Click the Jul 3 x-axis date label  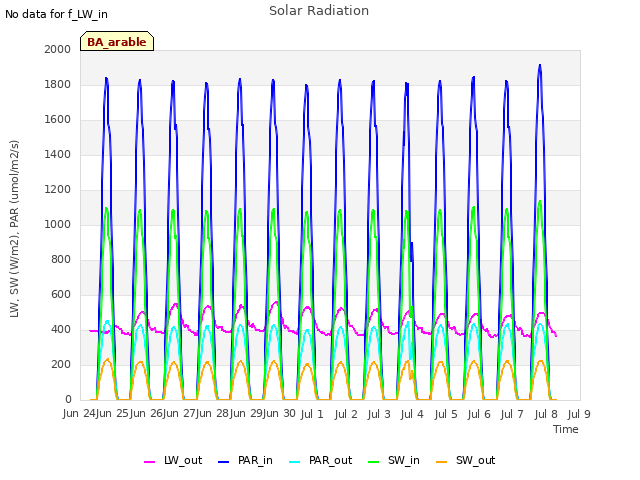coord(379,414)
